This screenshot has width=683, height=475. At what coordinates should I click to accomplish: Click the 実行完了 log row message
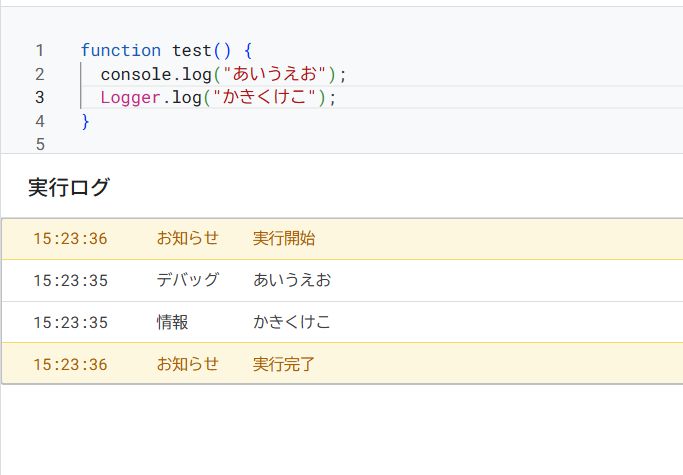pyautogui.click(x=284, y=364)
